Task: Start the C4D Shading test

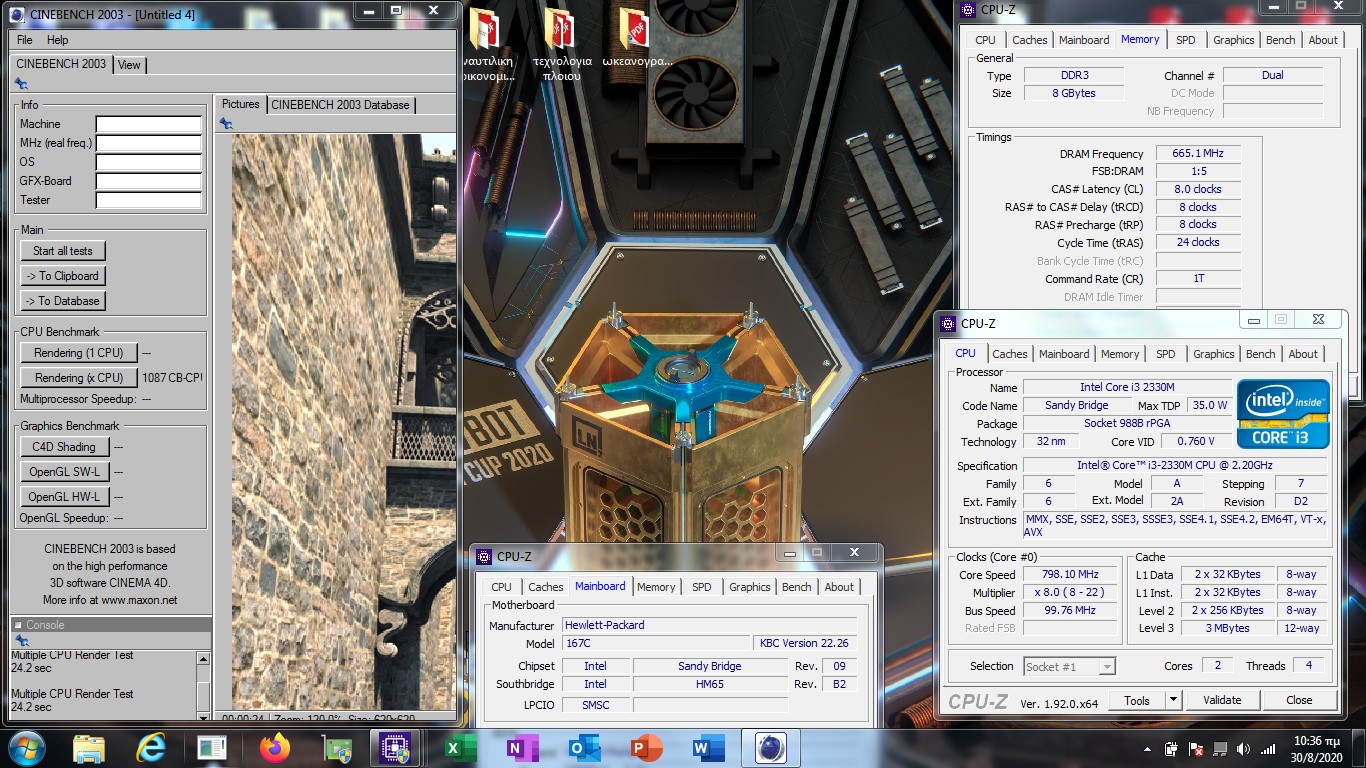Action: [x=64, y=447]
